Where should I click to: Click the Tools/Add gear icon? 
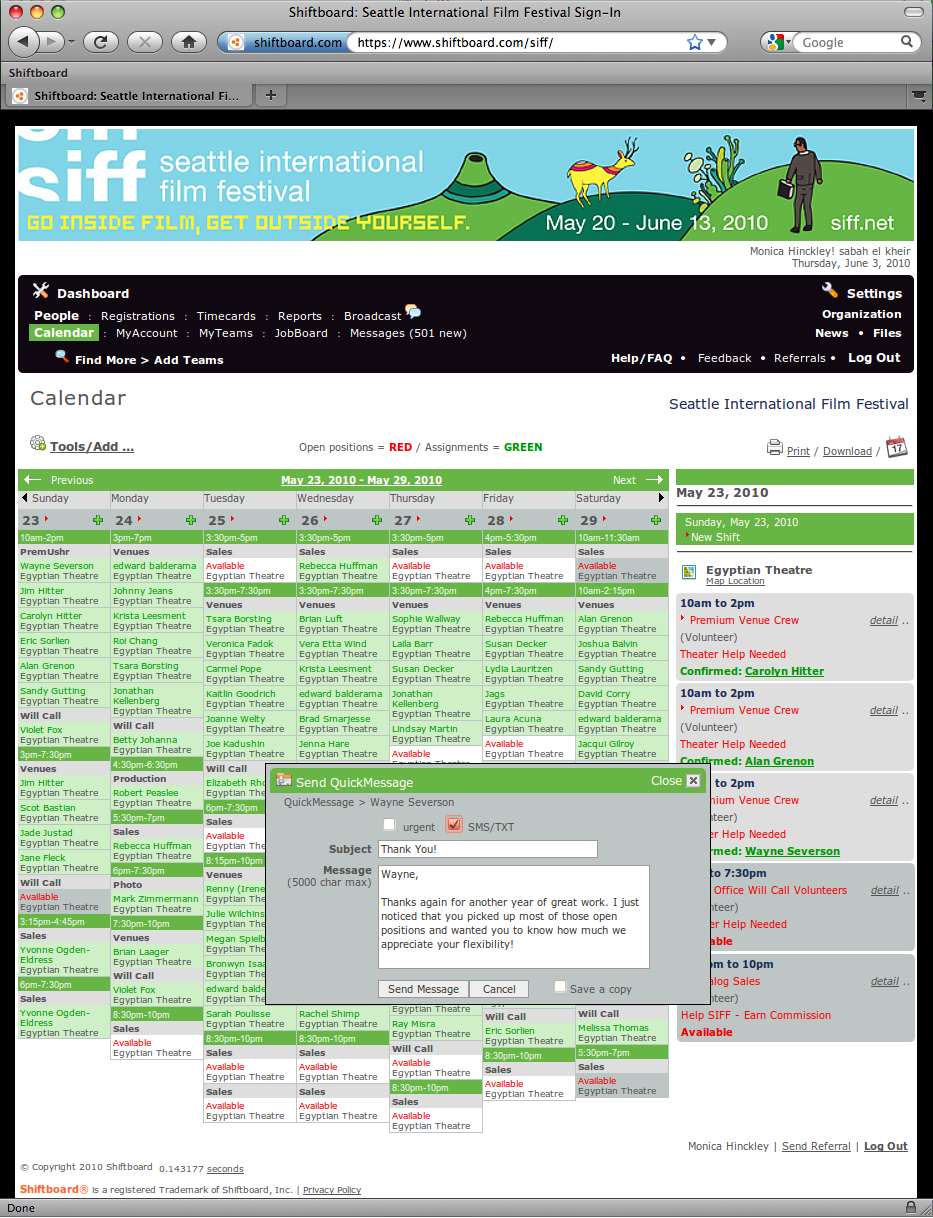38,443
